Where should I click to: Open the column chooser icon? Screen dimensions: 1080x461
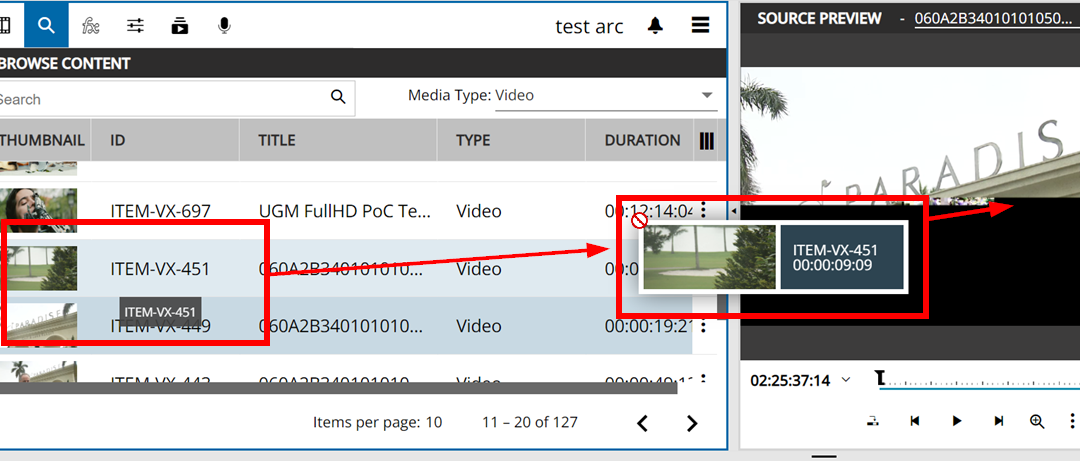pyautogui.click(x=707, y=141)
